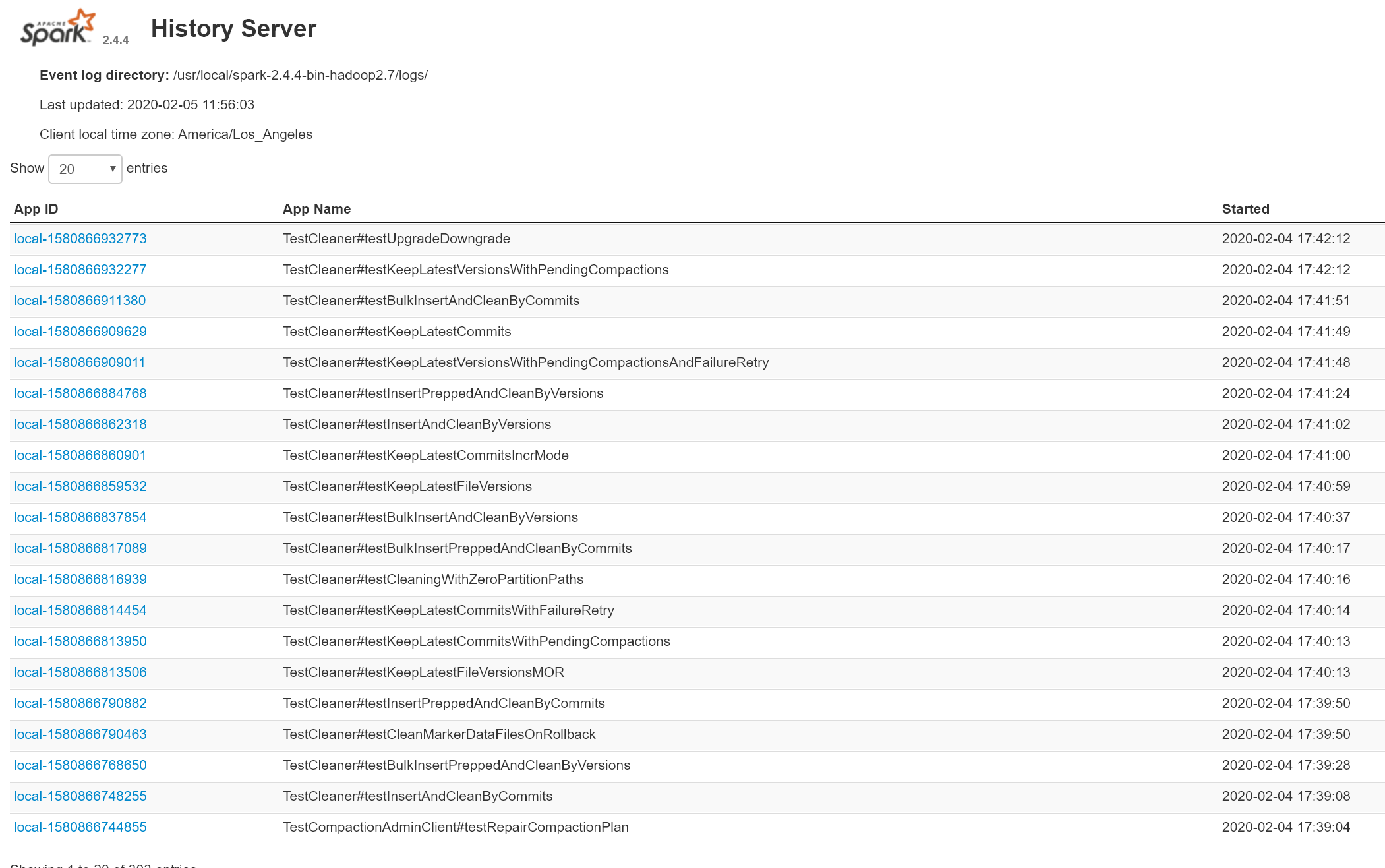Image resolution: width=1385 pixels, height=868 pixels.
Task: Open app local-1580866911380
Action: [80, 301]
